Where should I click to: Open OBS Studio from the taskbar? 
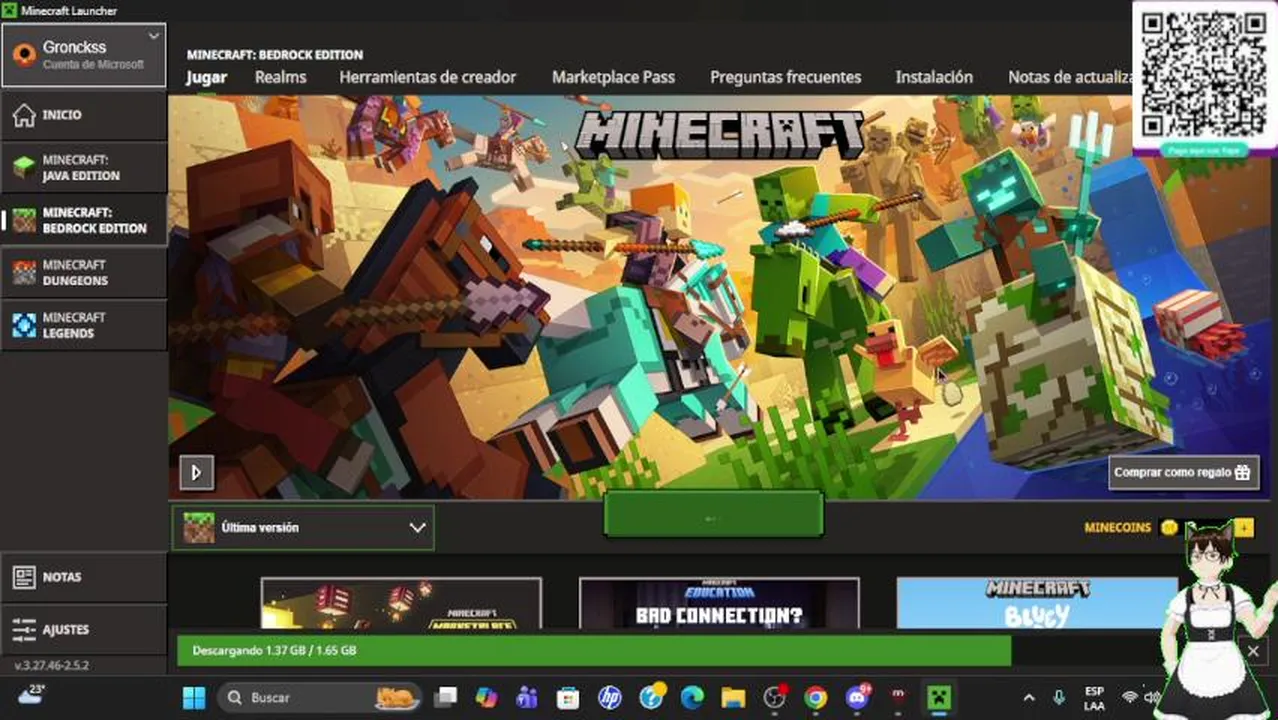tap(774, 697)
